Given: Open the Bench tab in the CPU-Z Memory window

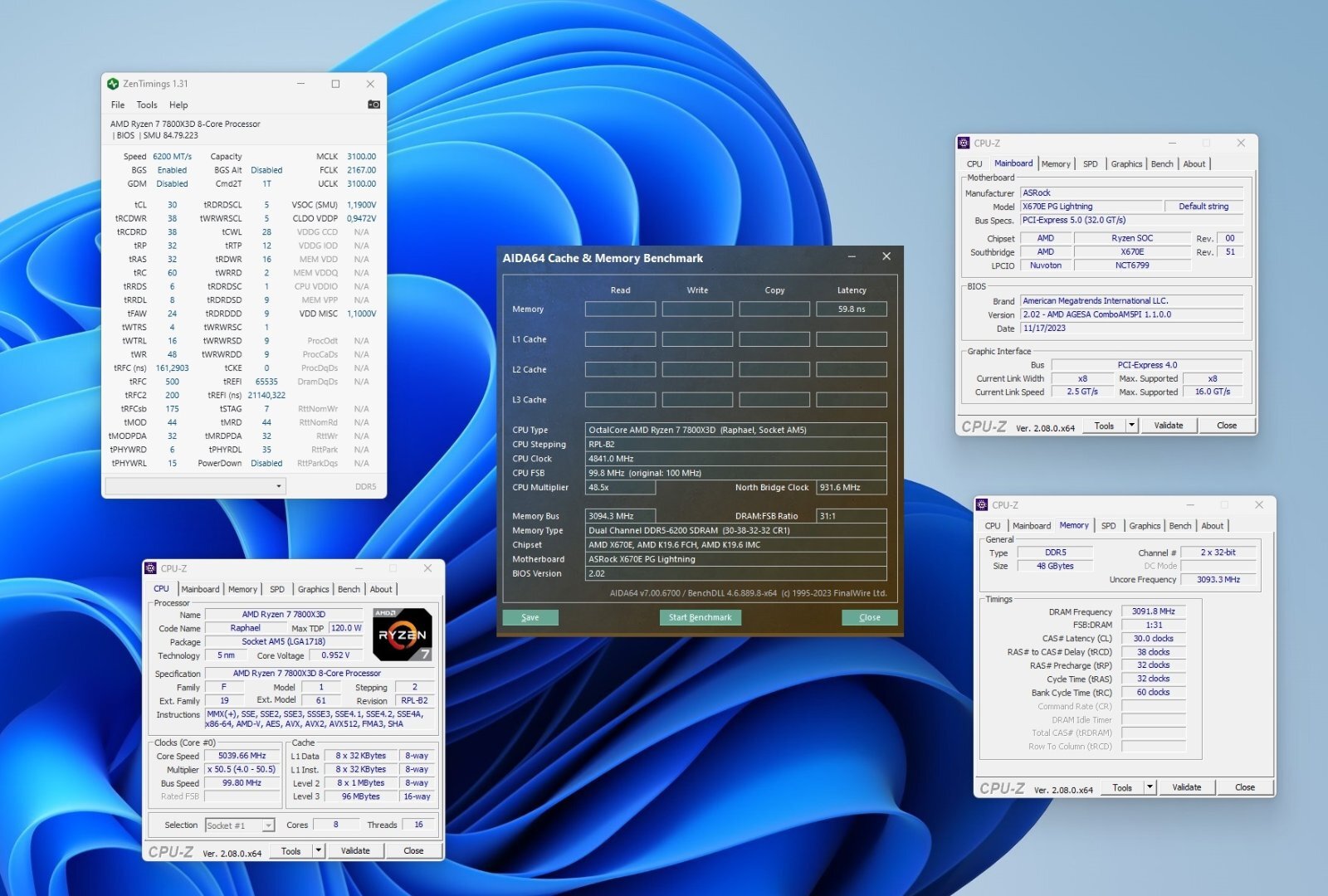Looking at the screenshot, I should 1180,526.
